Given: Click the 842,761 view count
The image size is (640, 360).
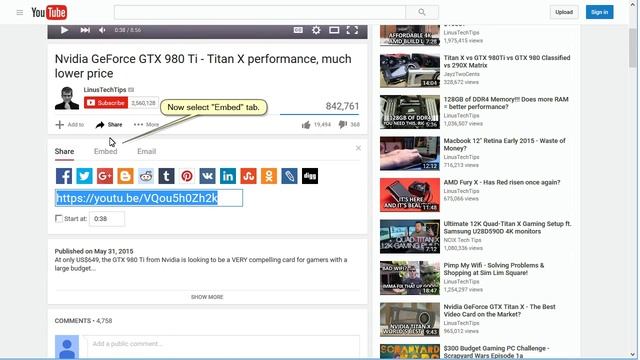Looking at the screenshot, I should 342,106.
